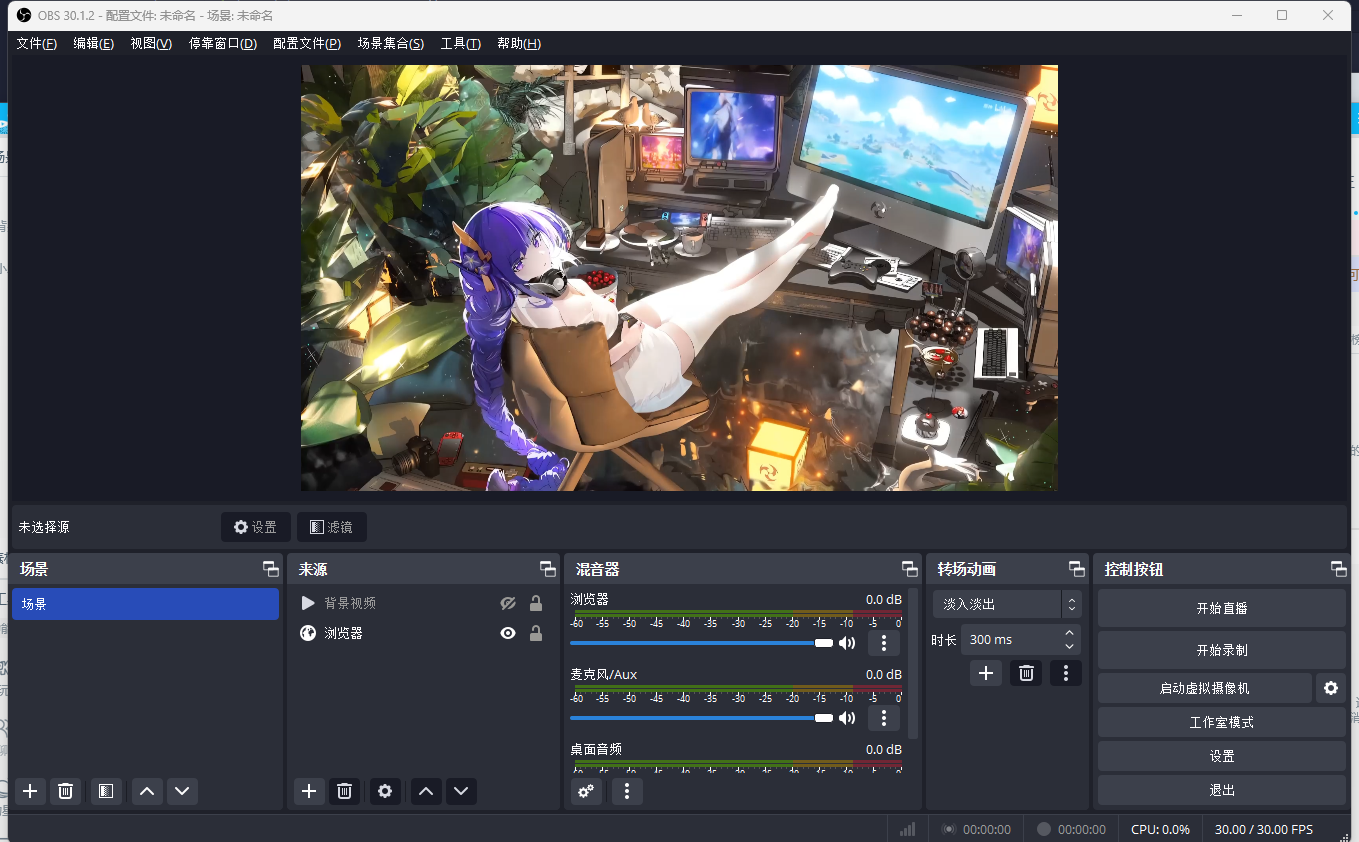Mute the 麦克风/Aux audio channel
The width and height of the screenshot is (1359, 842).
[x=847, y=718]
